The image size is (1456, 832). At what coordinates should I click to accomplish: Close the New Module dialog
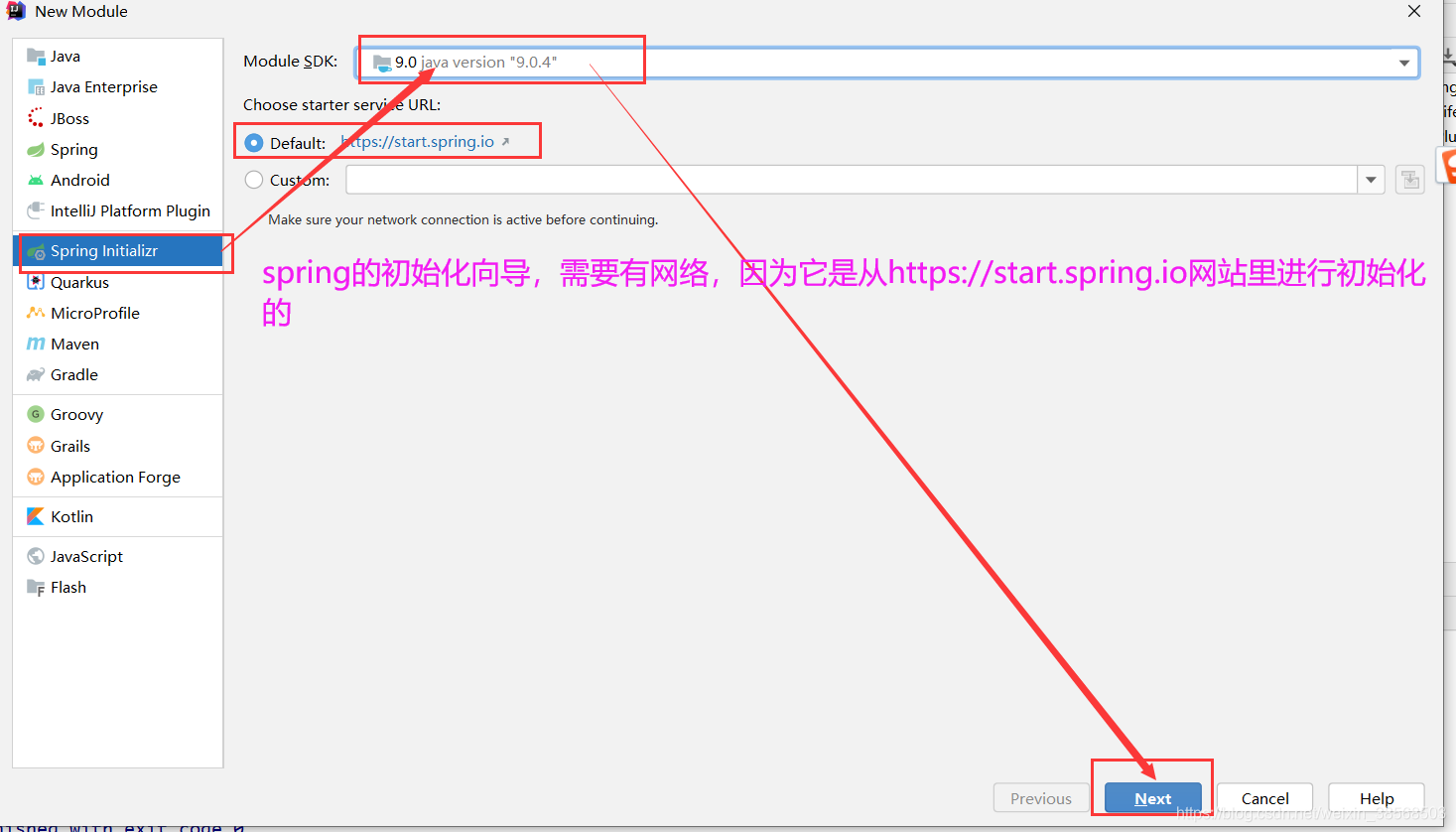click(1414, 11)
